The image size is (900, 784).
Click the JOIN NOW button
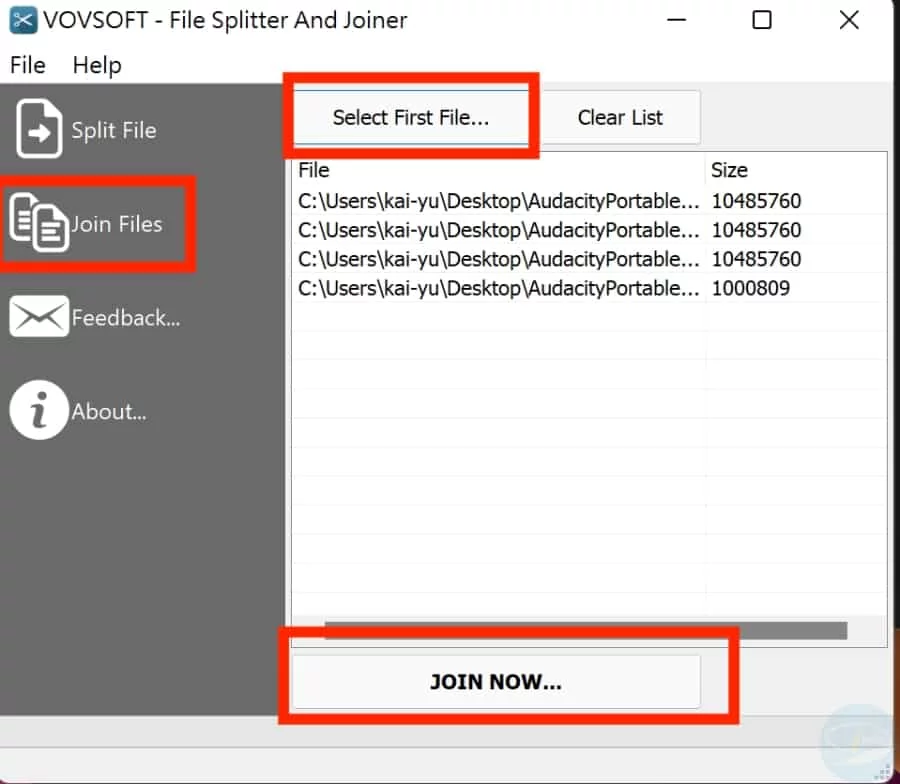pos(496,681)
